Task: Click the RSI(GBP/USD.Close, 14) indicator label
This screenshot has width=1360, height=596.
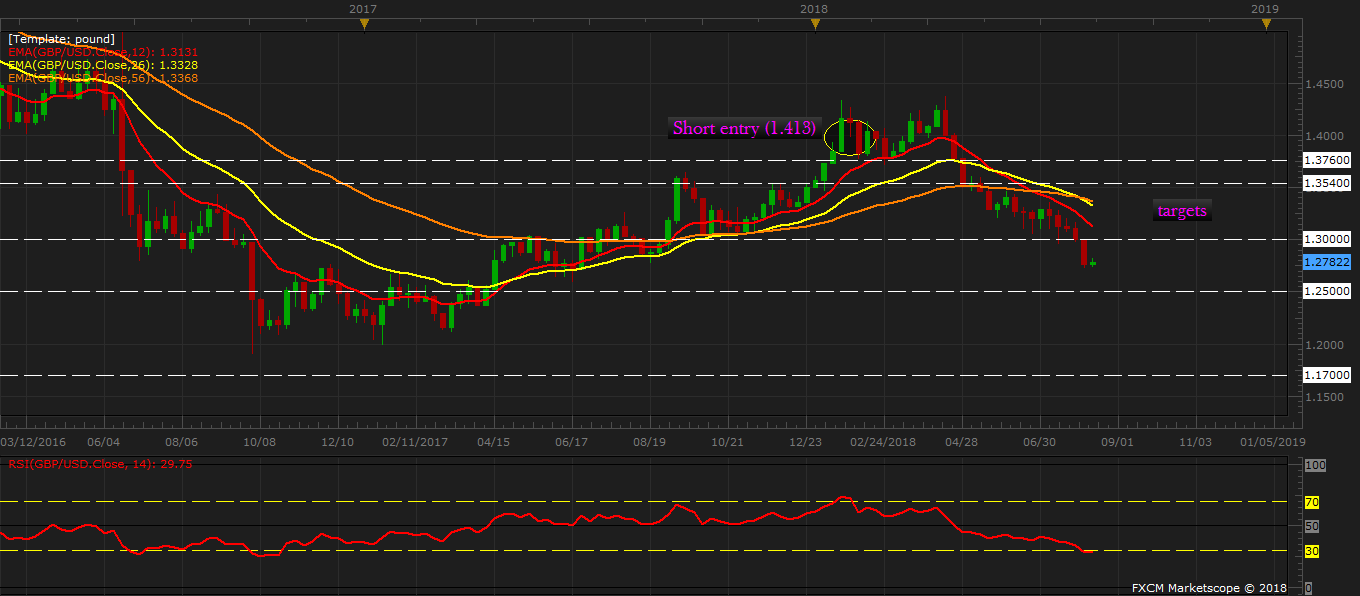Action: 100,463
